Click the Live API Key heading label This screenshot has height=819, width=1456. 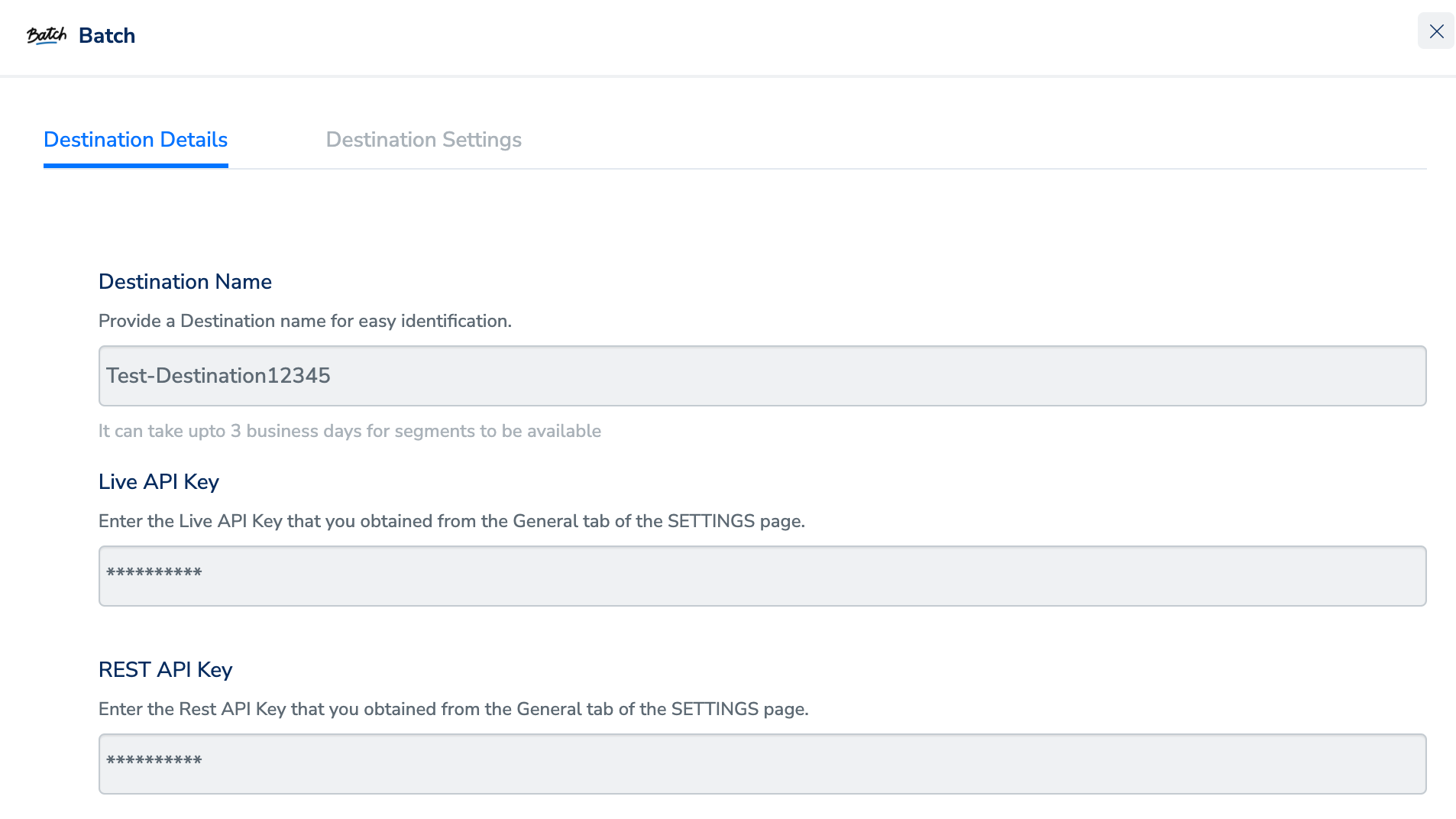[159, 482]
